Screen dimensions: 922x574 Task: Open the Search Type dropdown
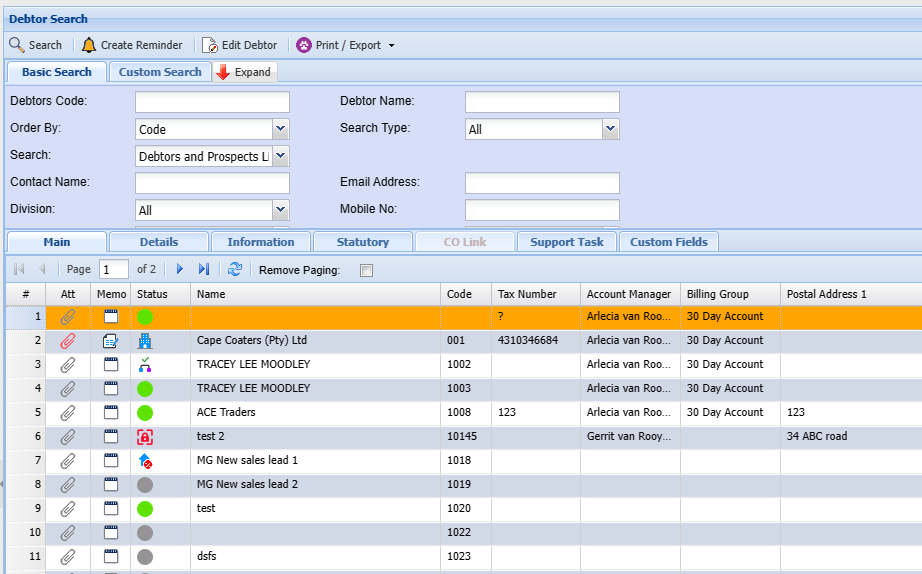point(610,129)
